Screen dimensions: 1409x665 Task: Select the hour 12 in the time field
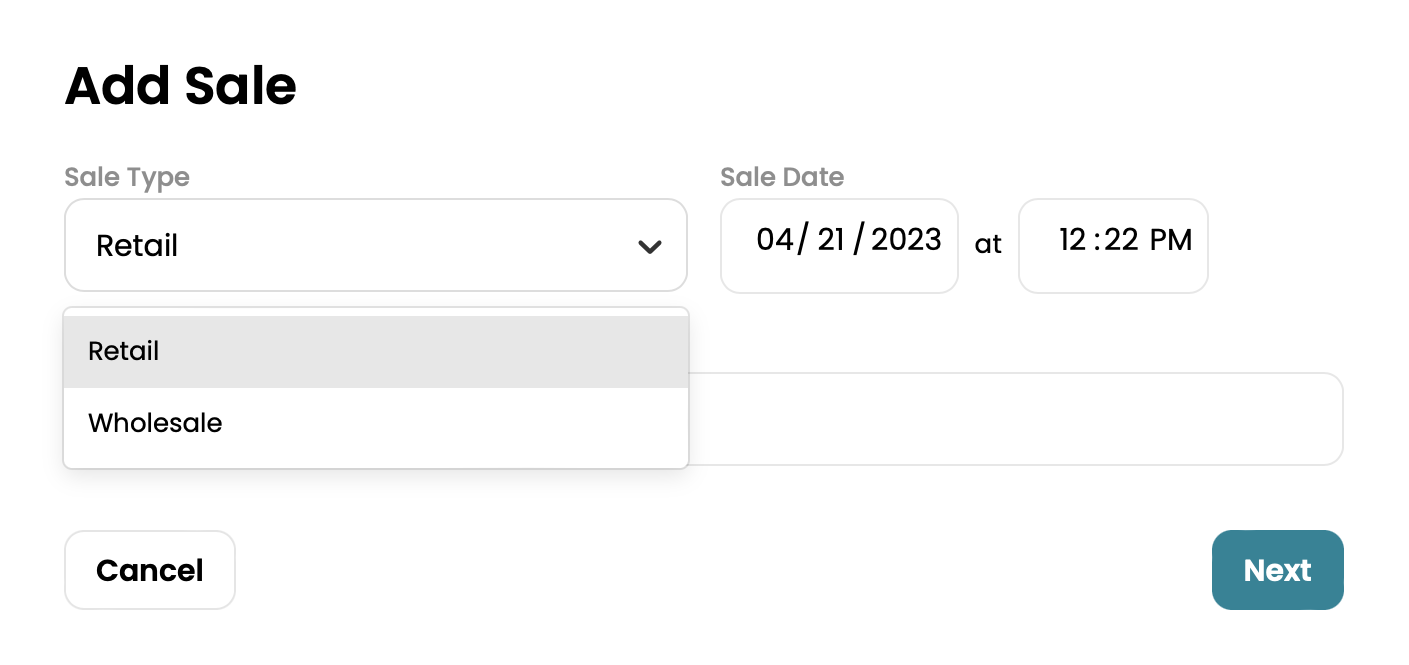[x=1073, y=240]
